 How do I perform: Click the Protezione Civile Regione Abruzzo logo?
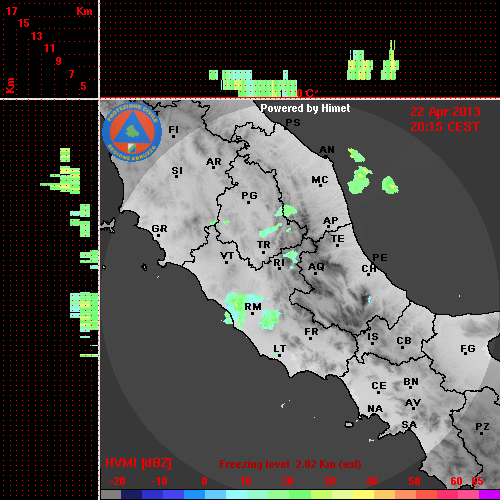[132, 132]
